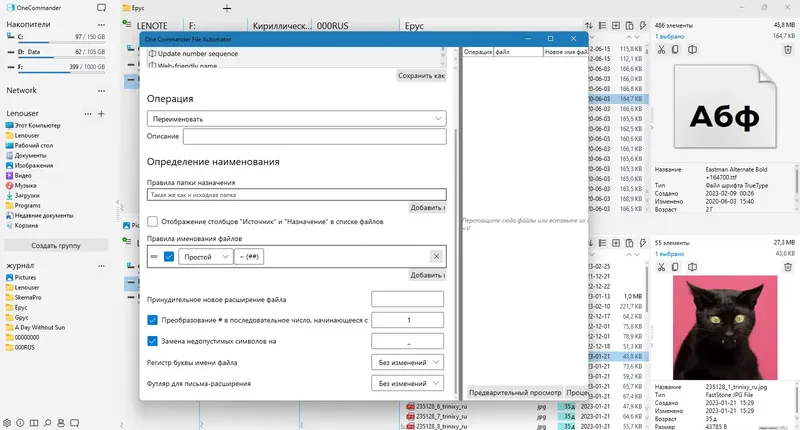The width and height of the screenshot is (800, 430).
Task: Click Добавить under Правила именования файлов
Action: [428, 275]
